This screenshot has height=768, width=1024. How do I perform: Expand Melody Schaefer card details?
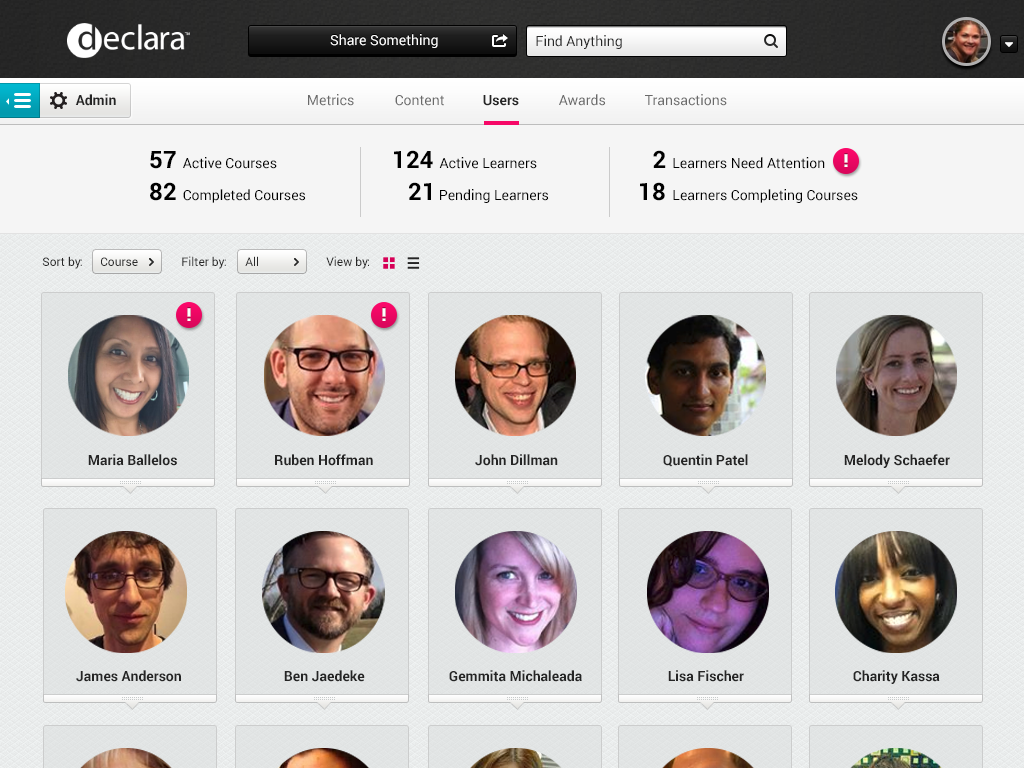click(897, 485)
